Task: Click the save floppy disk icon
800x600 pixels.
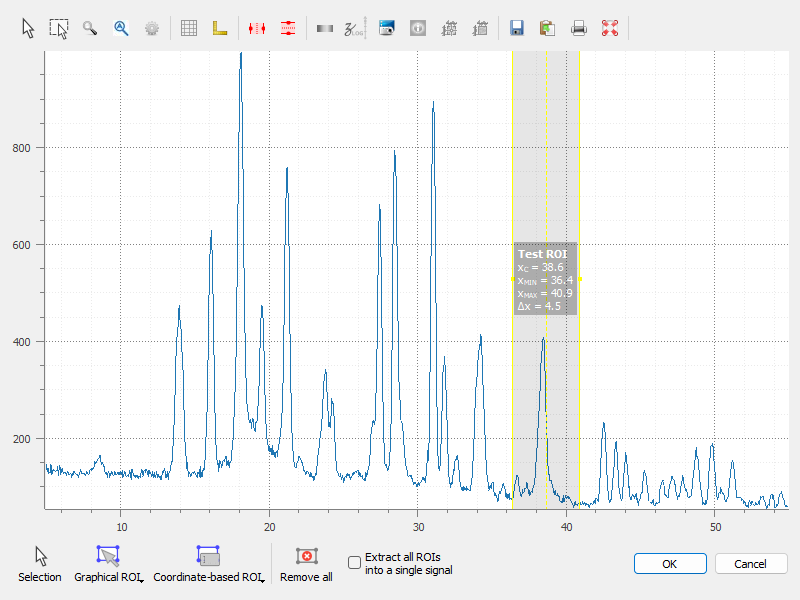Action: (517, 28)
